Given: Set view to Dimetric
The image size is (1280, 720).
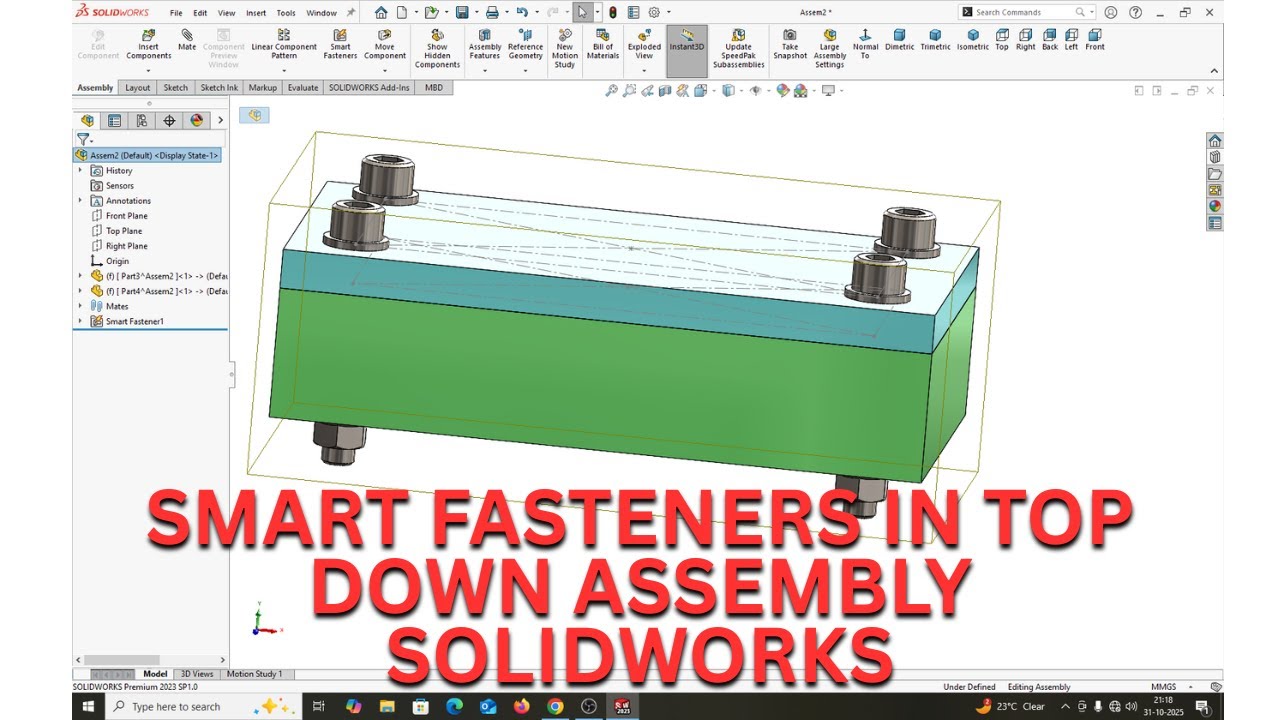Looking at the screenshot, I should pyautogui.click(x=900, y=40).
